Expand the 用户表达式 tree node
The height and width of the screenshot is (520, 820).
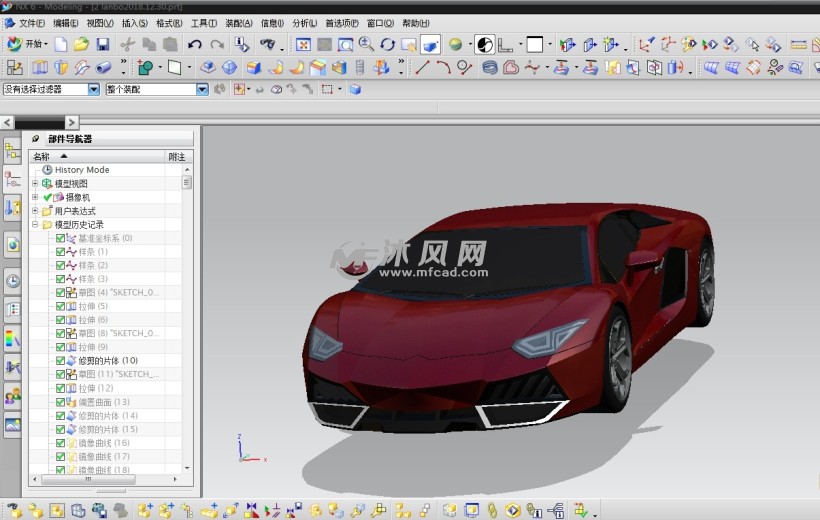coord(35,211)
